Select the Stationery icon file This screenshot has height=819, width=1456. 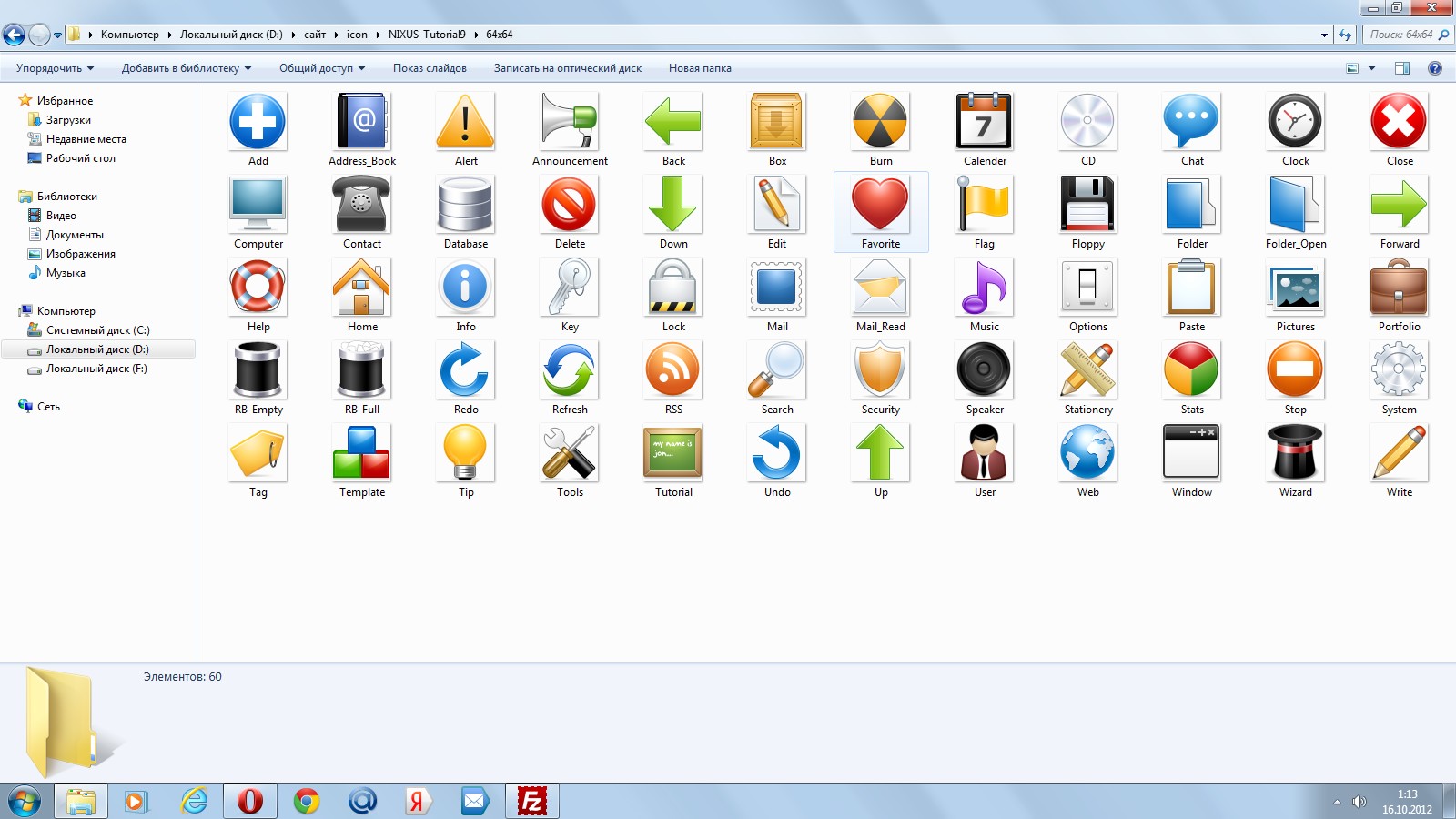(1088, 379)
